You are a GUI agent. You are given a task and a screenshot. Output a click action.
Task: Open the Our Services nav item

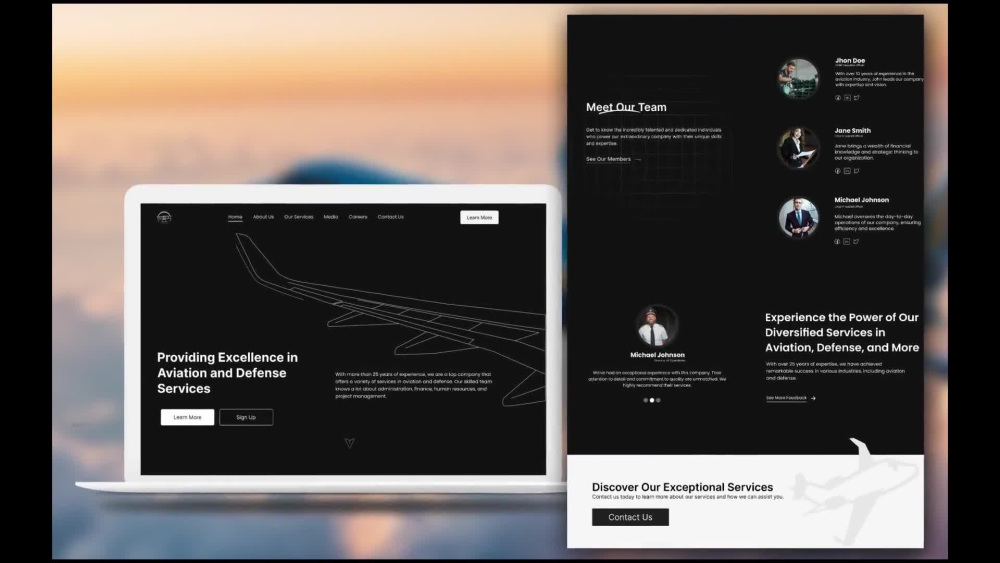298,217
